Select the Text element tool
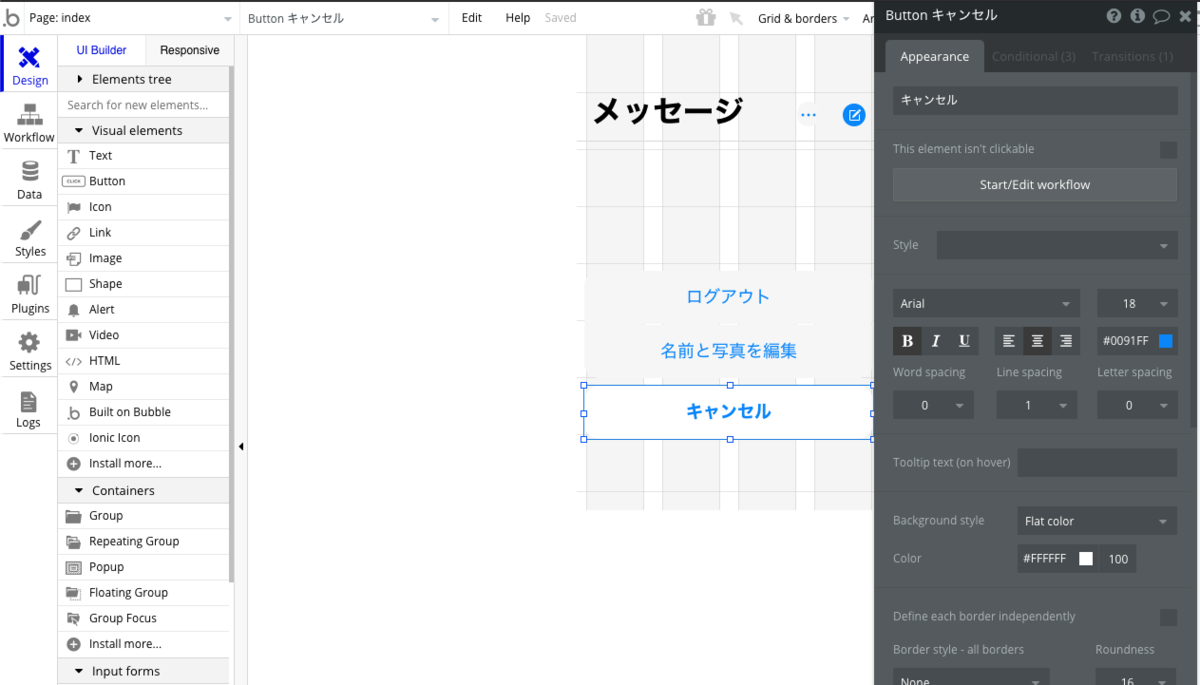Image resolution: width=1200 pixels, height=685 pixels. point(144,156)
